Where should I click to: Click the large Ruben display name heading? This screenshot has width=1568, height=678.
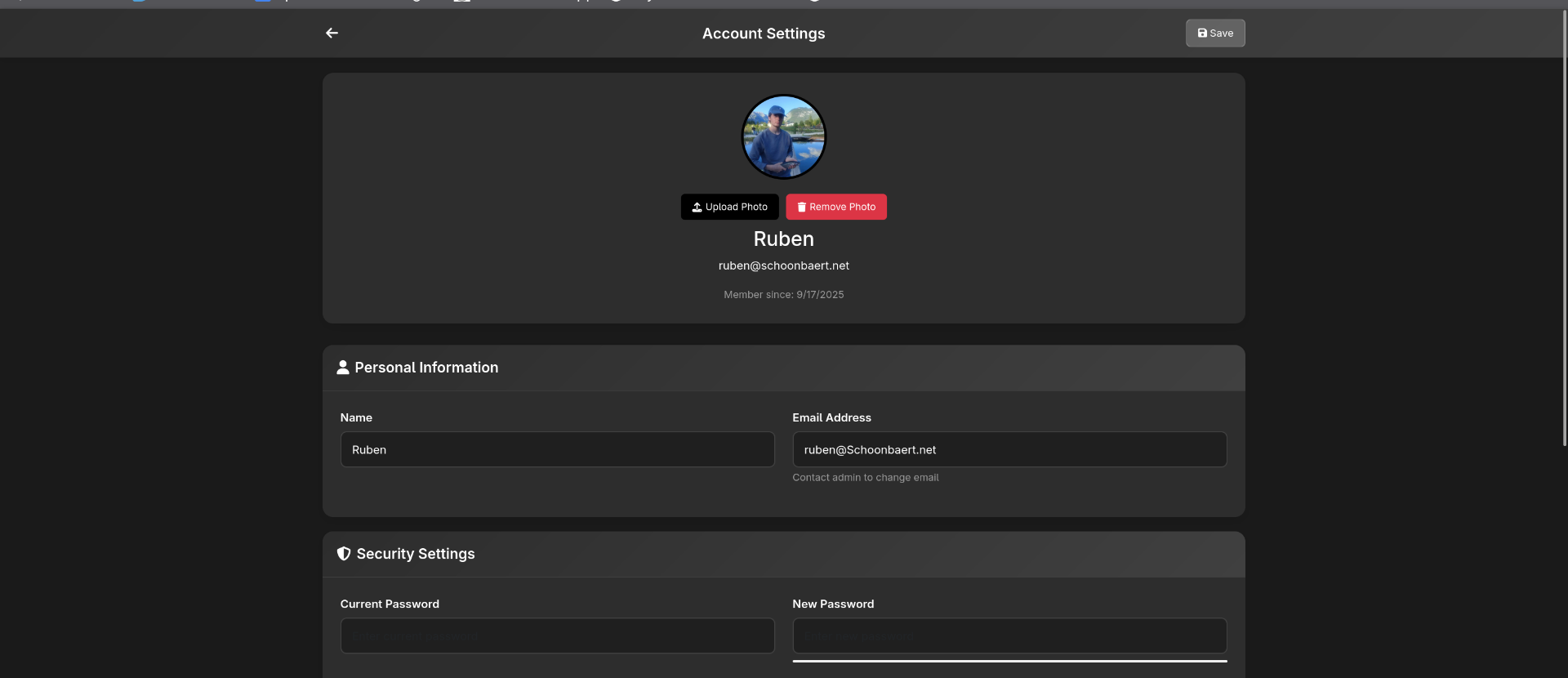point(783,239)
